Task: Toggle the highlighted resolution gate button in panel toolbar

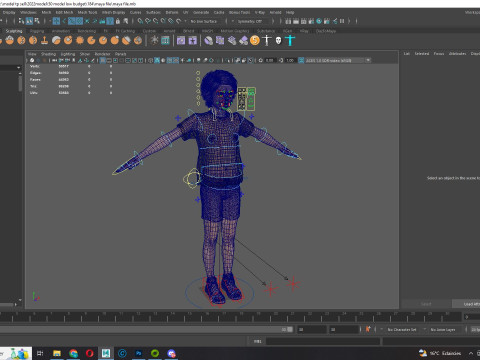Action: pyautogui.click(x=103, y=60)
